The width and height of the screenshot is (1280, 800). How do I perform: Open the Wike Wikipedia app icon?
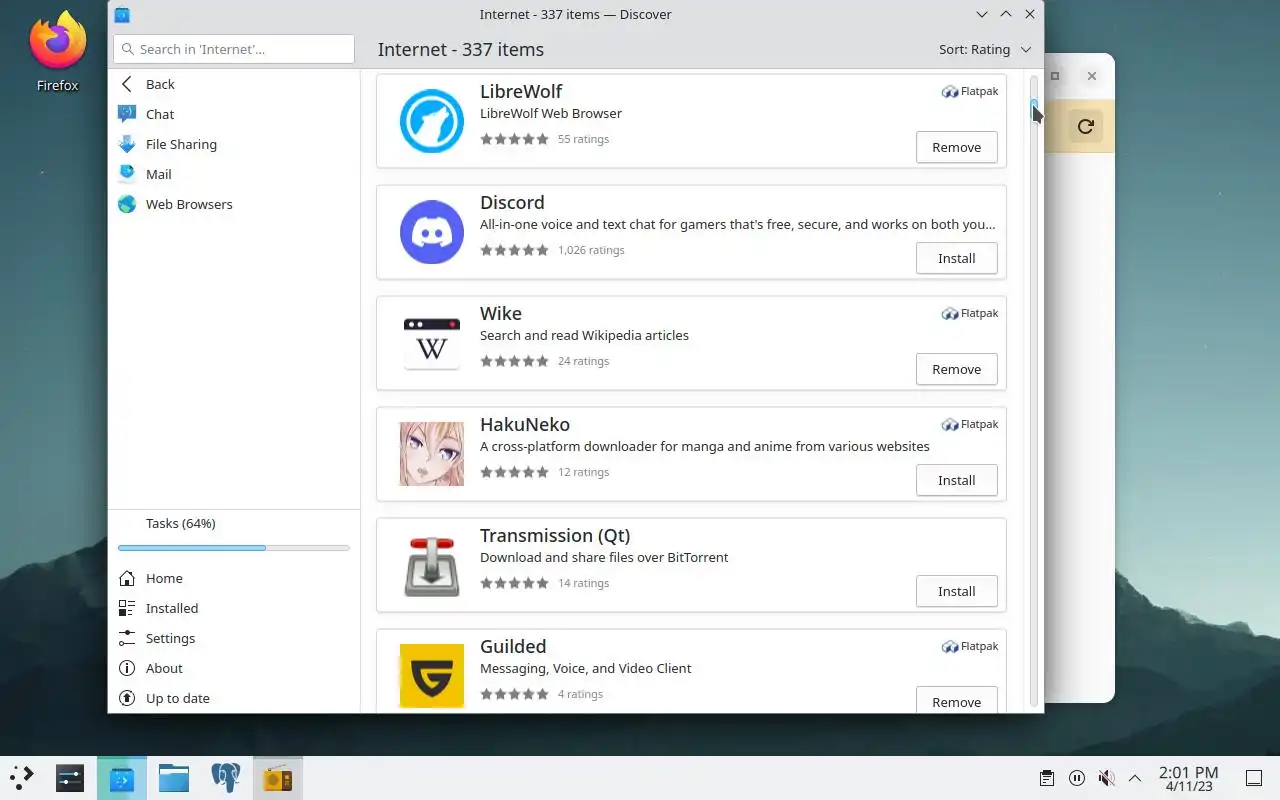(432, 343)
